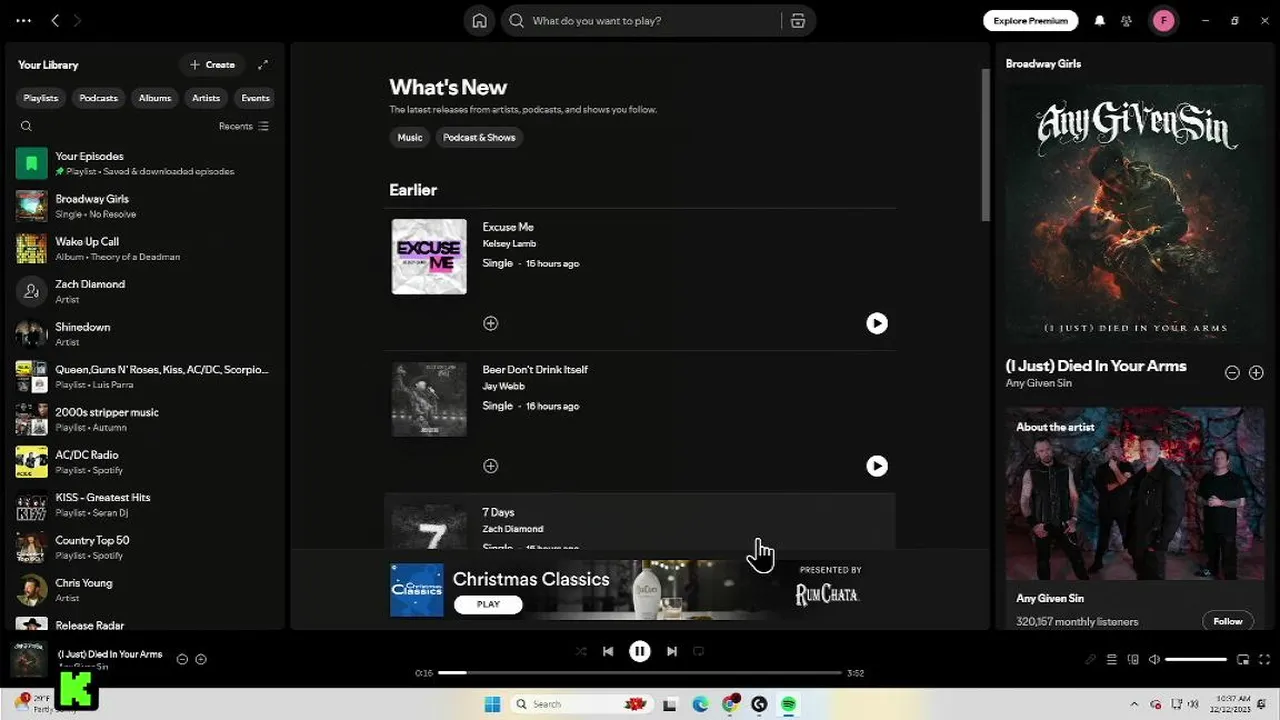Image resolution: width=1280 pixels, height=720 pixels.
Task: Open the profile avatar 'F'
Action: (1163, 21)
